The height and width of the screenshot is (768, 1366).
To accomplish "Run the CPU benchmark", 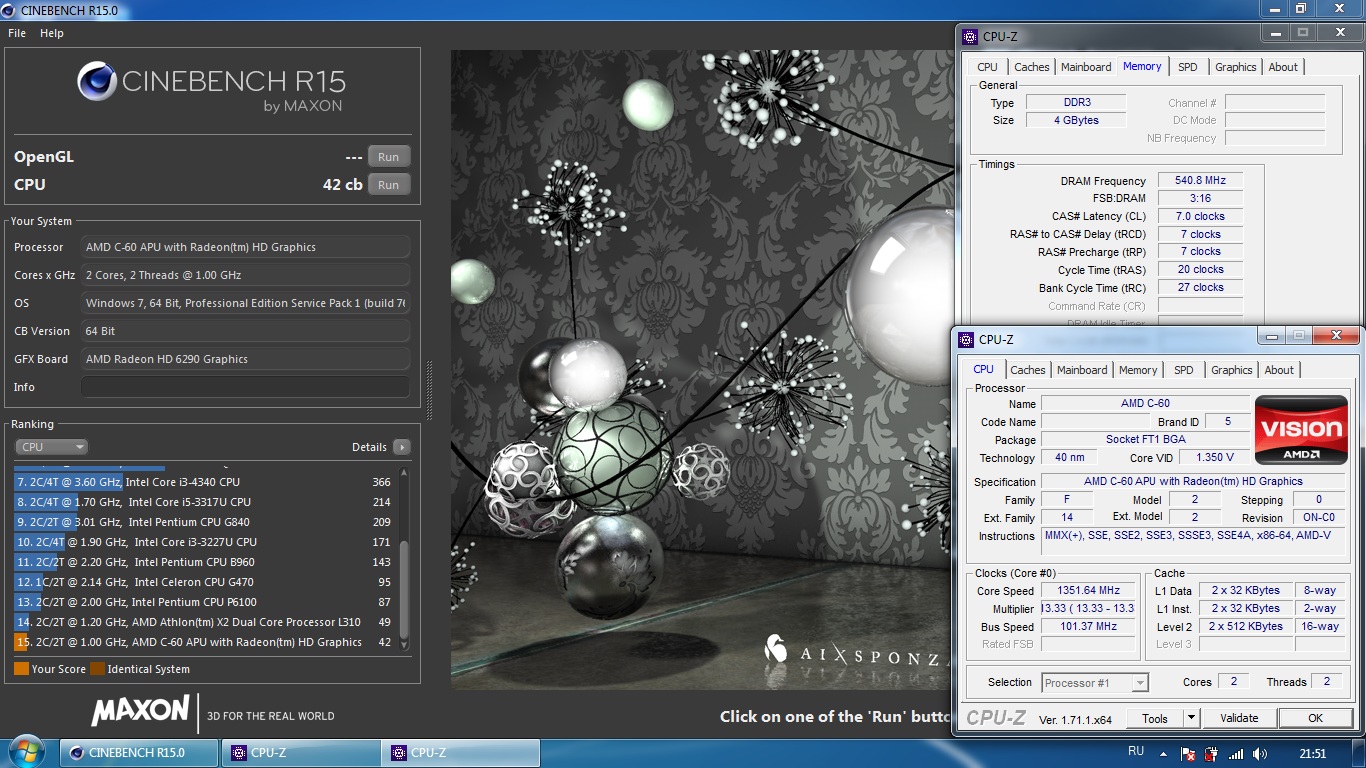I will 388,185.
